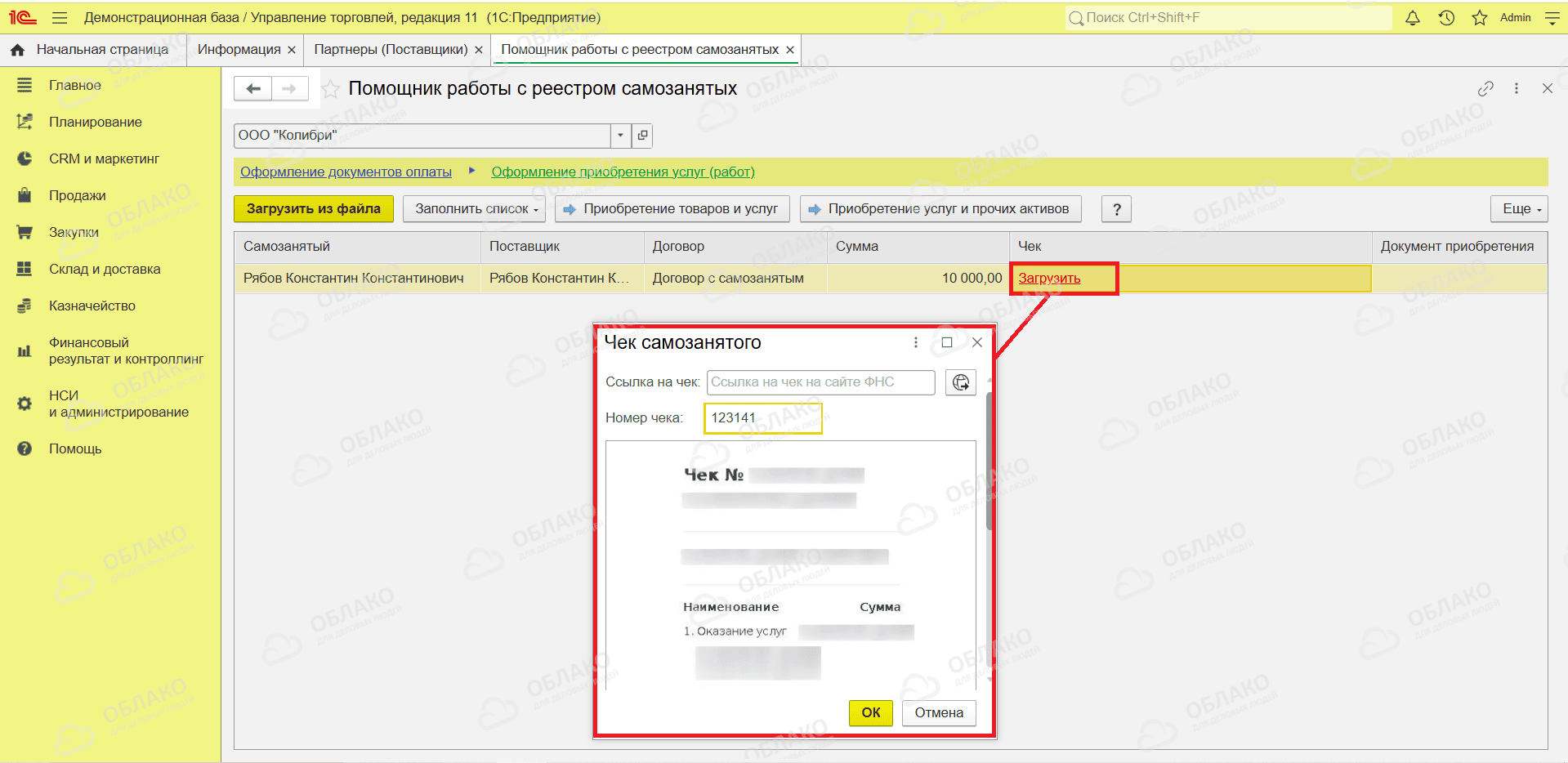The height and width of the screenshot is (763, 1568).
Task: Click the ООО "Колибри" organization field
Action: click(422, 136)
